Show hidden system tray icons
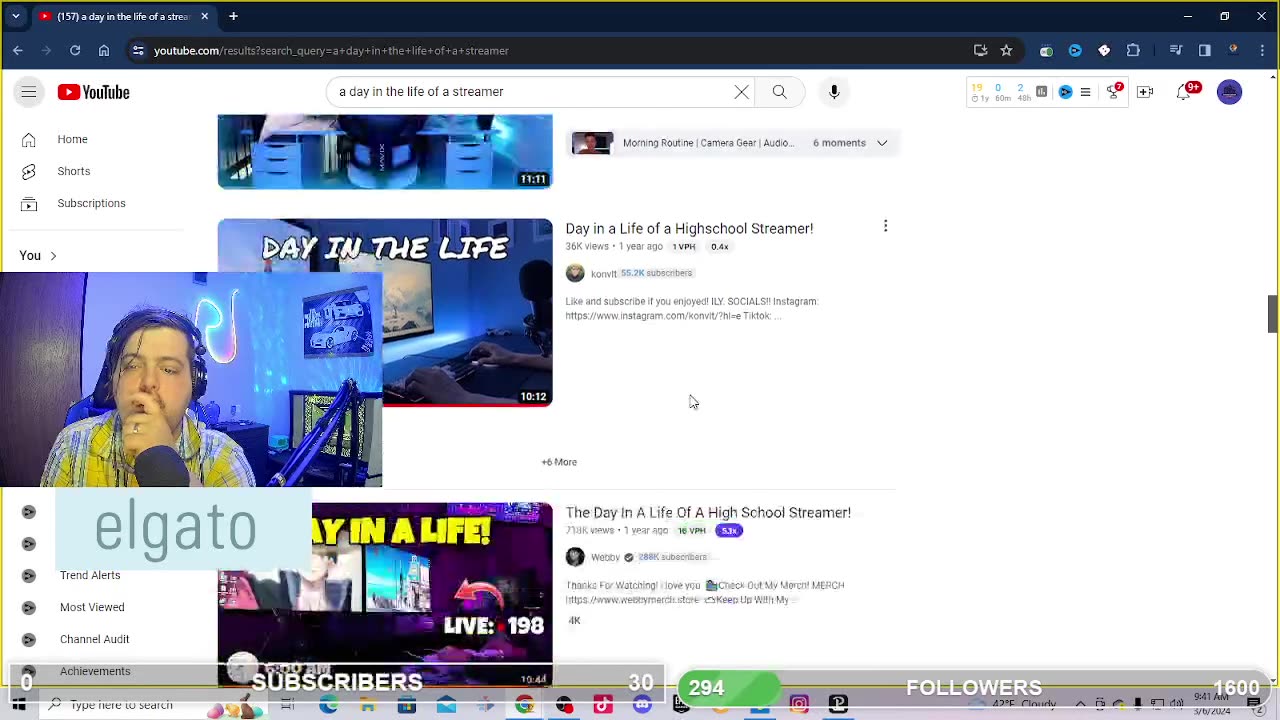 point(1081,704)
